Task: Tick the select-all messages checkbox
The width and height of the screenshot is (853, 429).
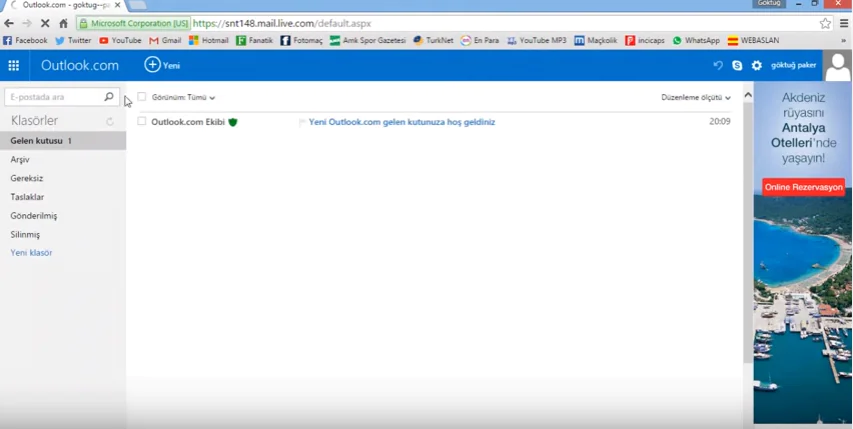Action: pyautogui.click(x=141, y=97)
